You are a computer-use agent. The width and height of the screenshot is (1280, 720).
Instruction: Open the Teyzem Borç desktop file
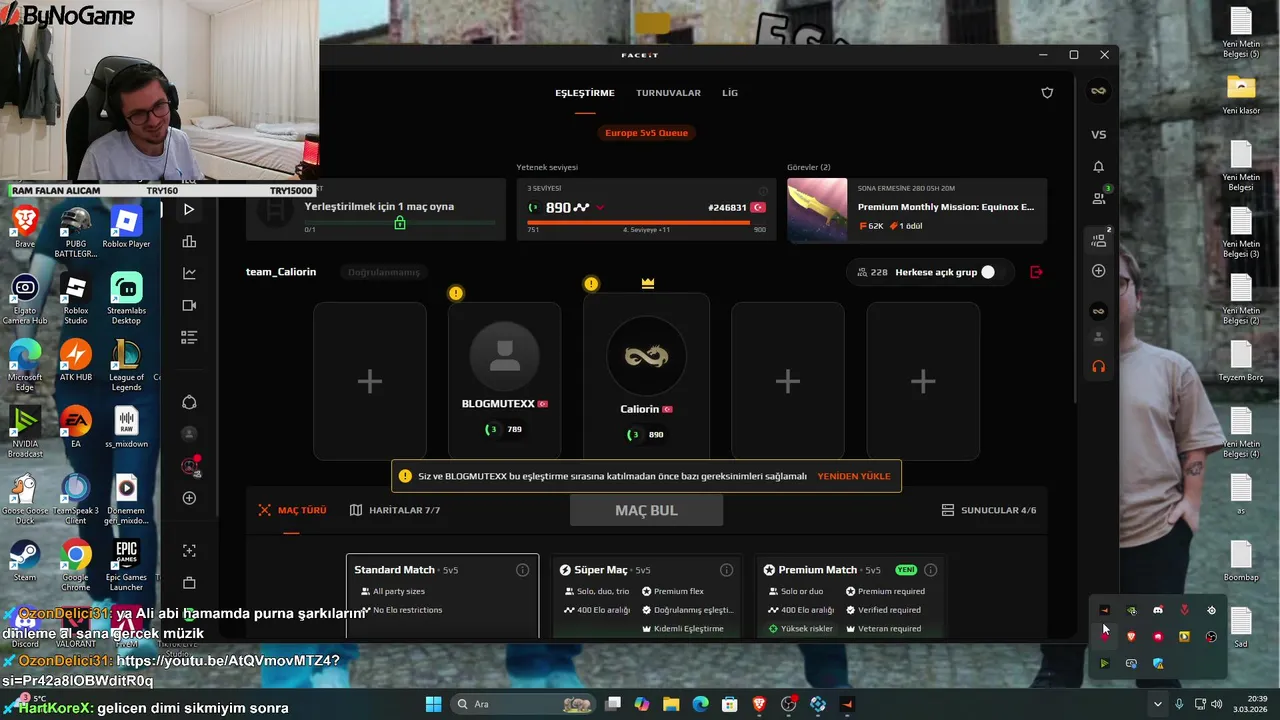click(1241, 362)
